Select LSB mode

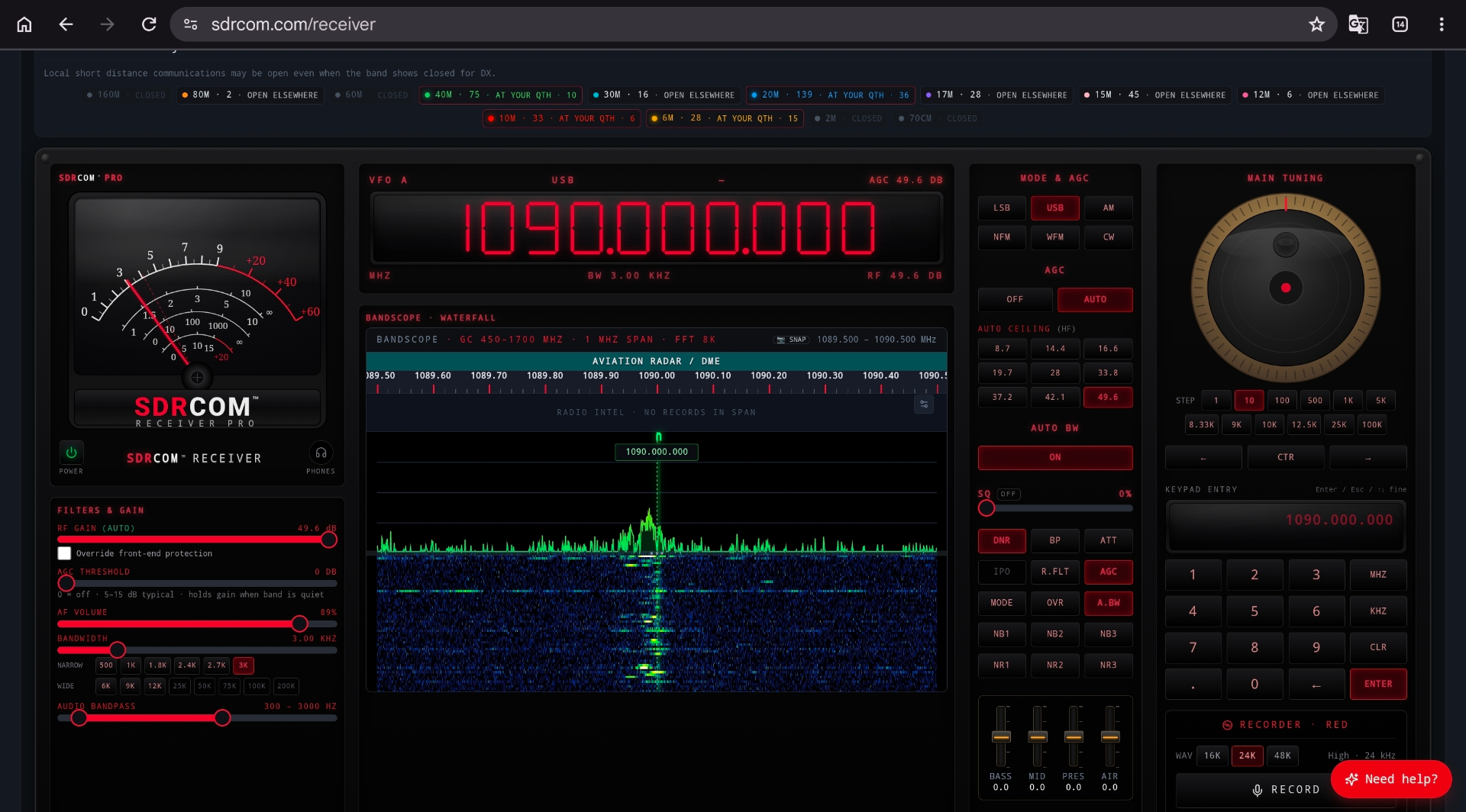click(x=1002, y=208)
